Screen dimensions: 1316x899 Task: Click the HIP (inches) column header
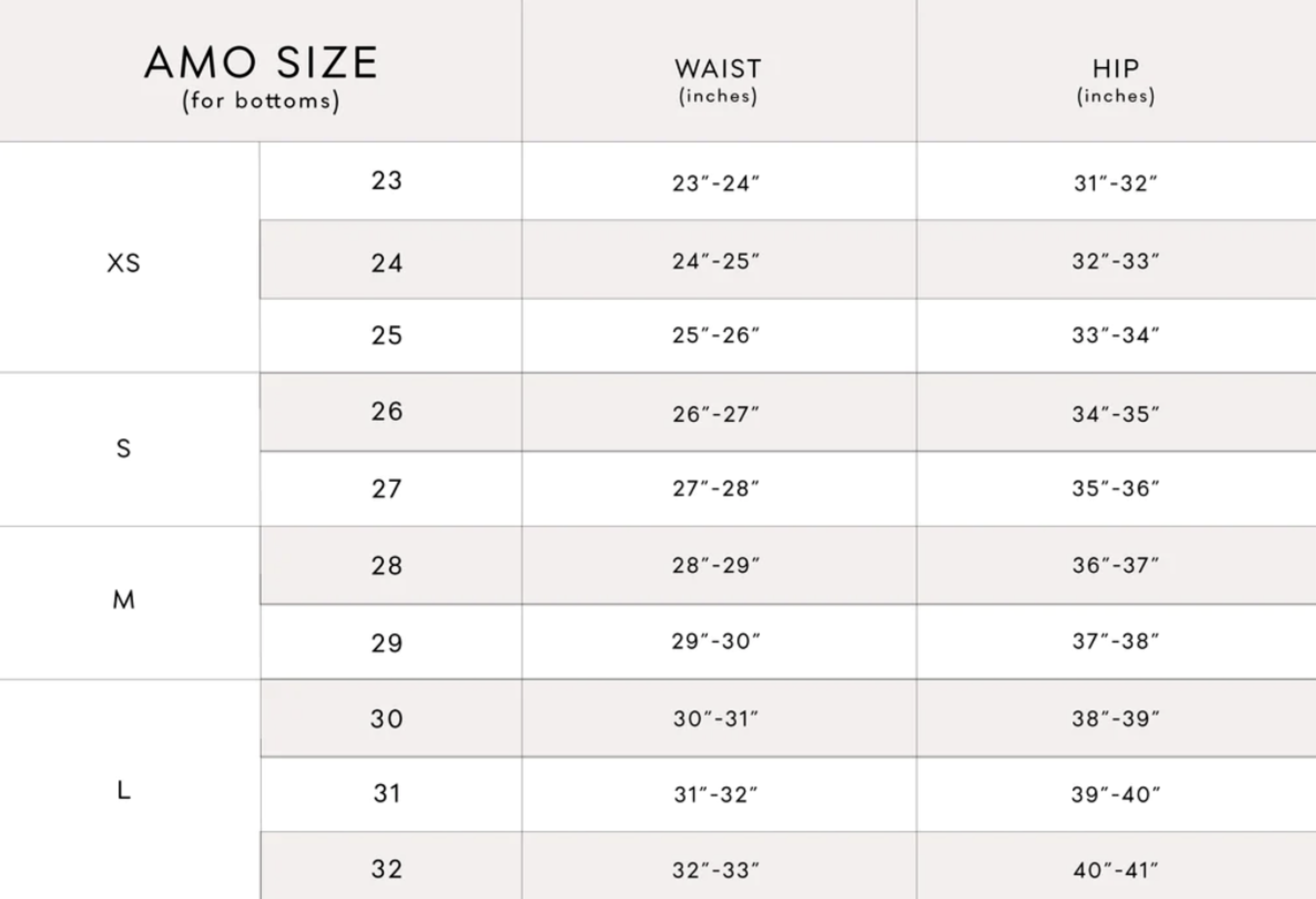pyautogui.click(x=1116, y=81)
